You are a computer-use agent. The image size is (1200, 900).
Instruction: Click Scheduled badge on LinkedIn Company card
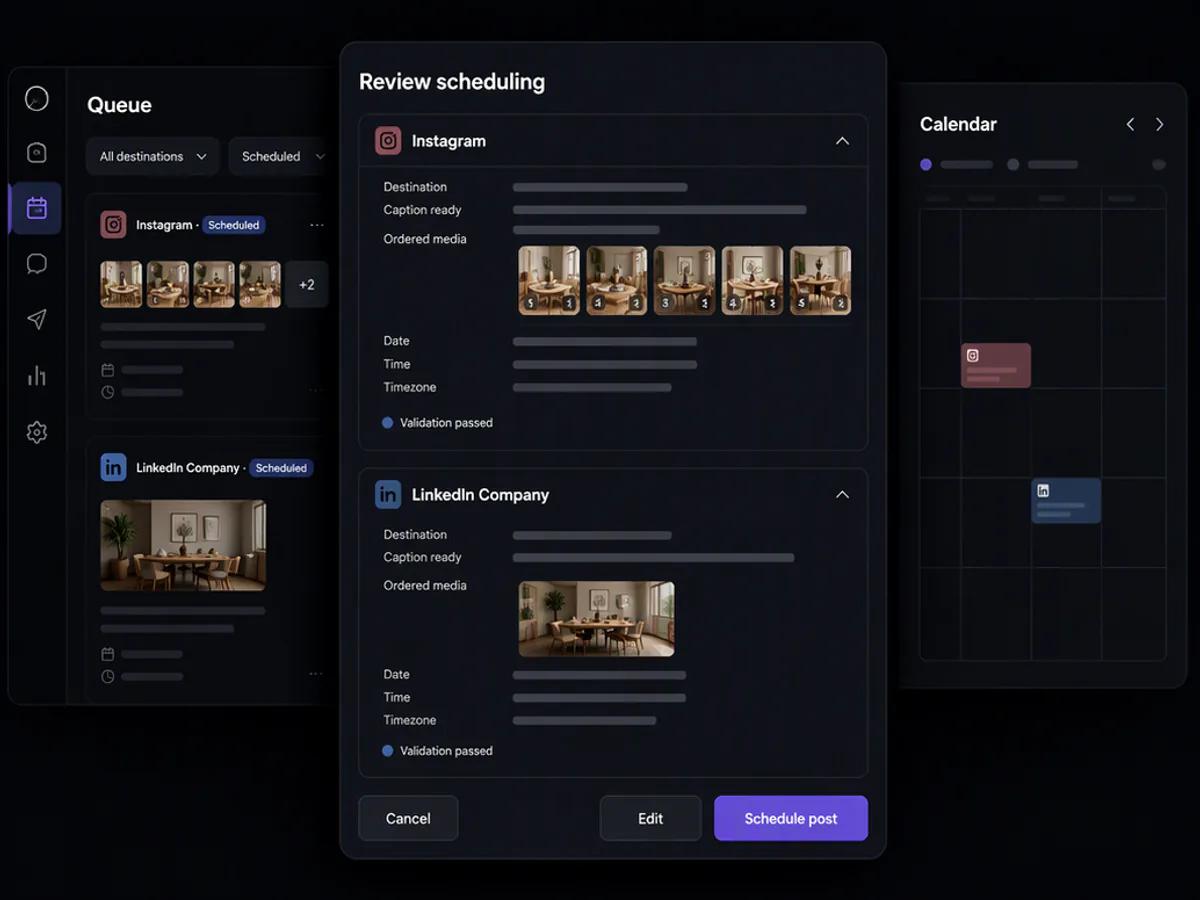click(x=281, y=468)
